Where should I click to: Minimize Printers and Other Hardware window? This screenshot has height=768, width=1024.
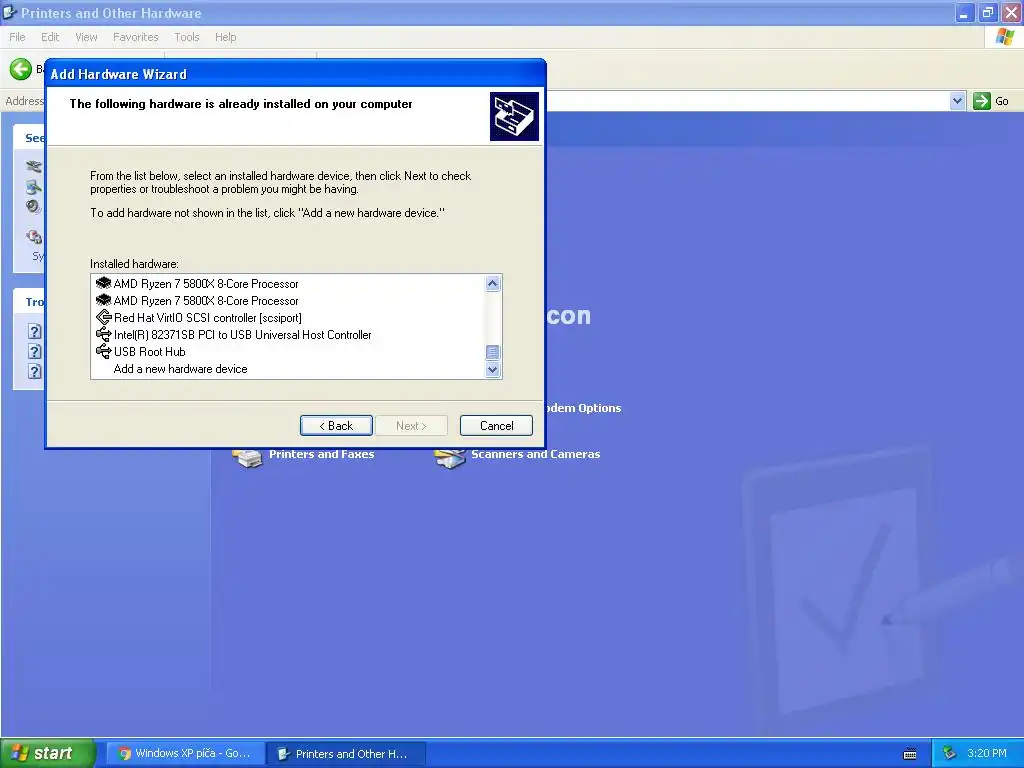point(964,12)
